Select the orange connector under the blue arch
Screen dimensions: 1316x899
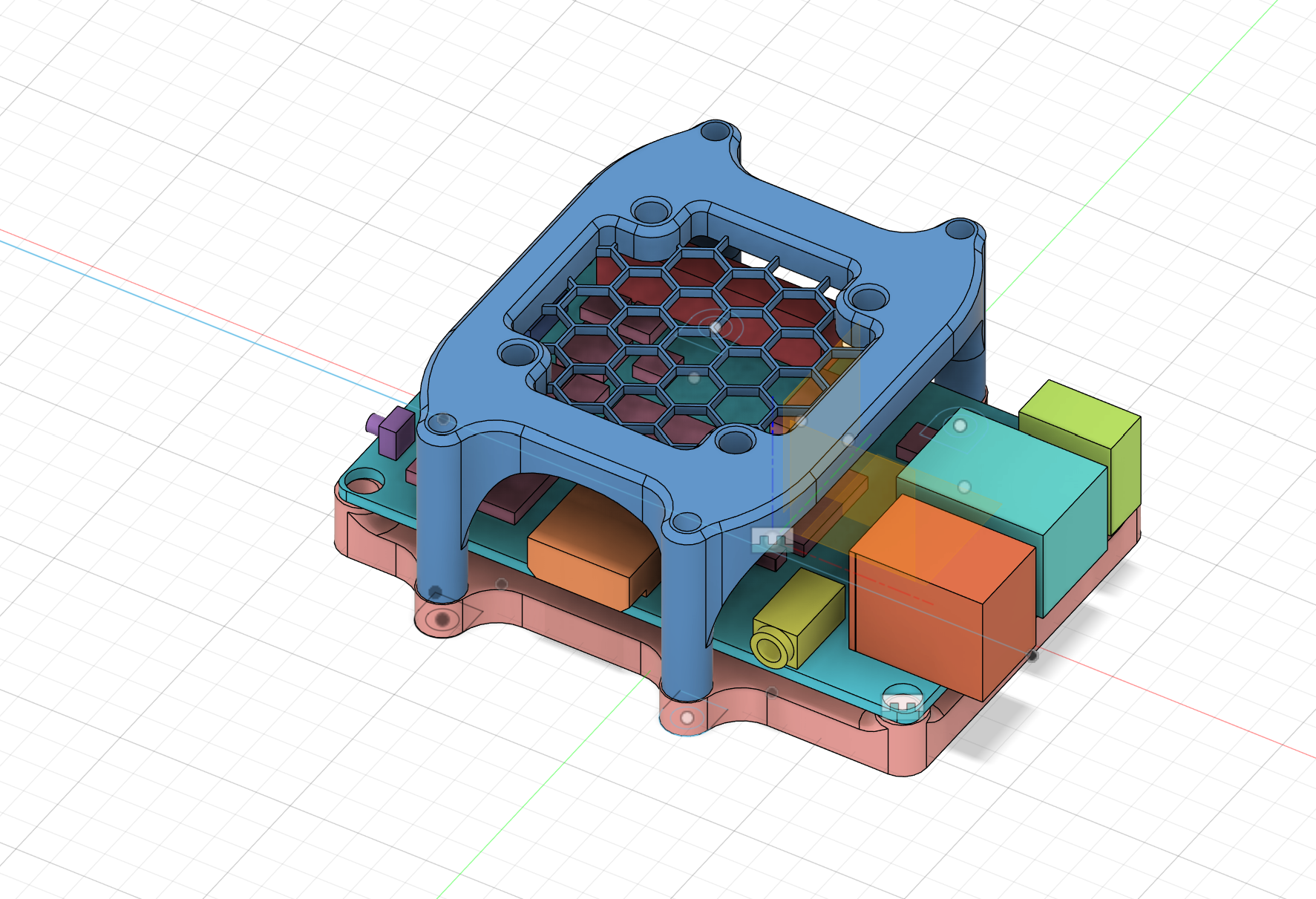(594, 550)
